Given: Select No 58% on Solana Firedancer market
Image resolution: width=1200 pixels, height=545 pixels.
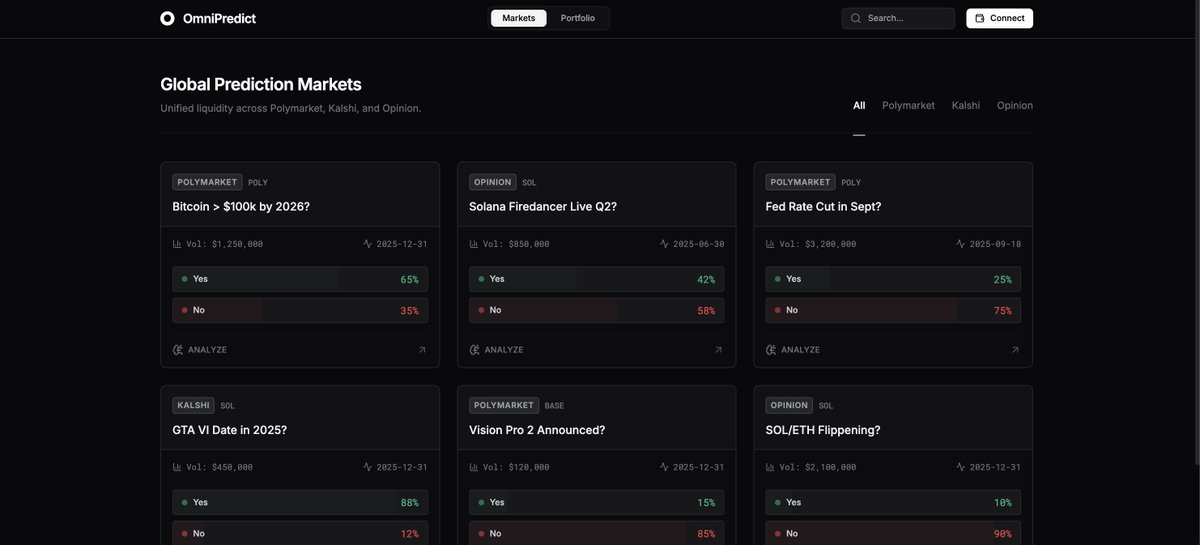Looking at the screenshot, I should (597, 310).
